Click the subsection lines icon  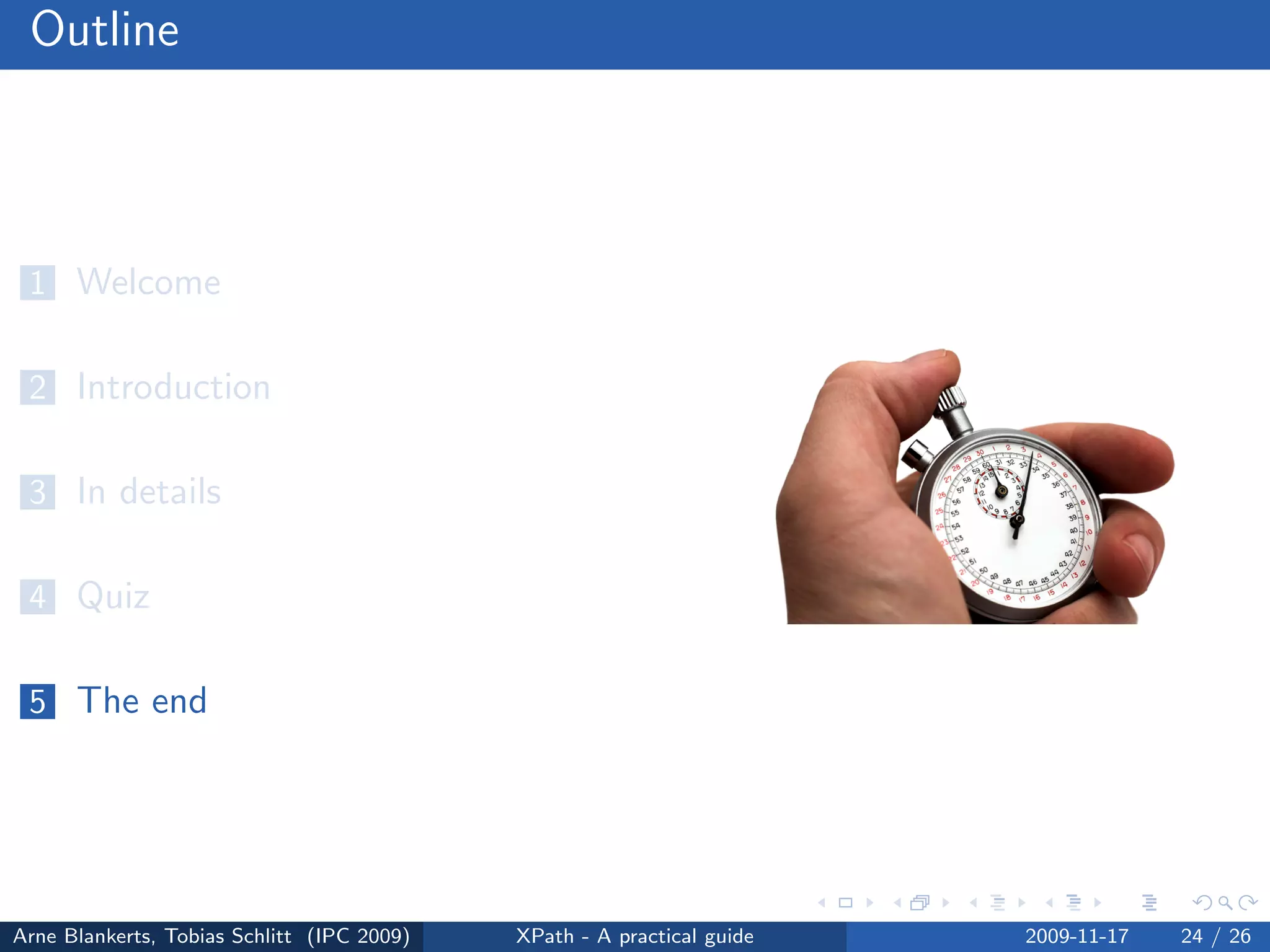pos(997,903)
